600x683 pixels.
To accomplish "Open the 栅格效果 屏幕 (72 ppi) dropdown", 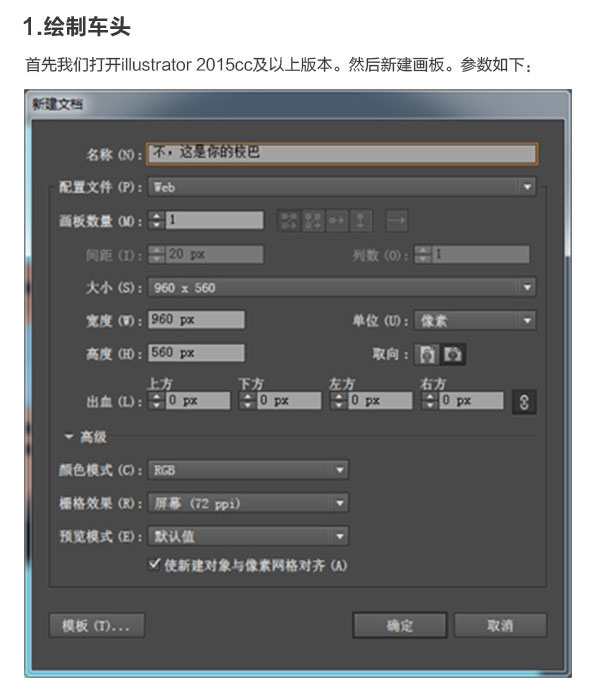I will click(x=248, y=503).
